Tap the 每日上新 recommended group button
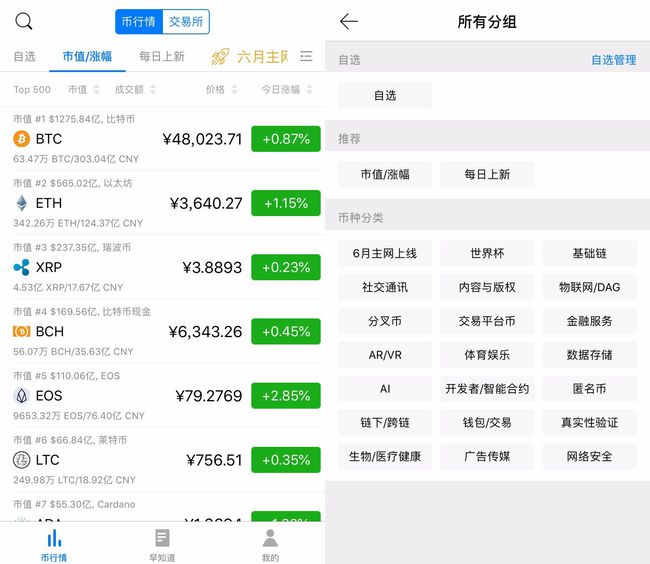 487,174
